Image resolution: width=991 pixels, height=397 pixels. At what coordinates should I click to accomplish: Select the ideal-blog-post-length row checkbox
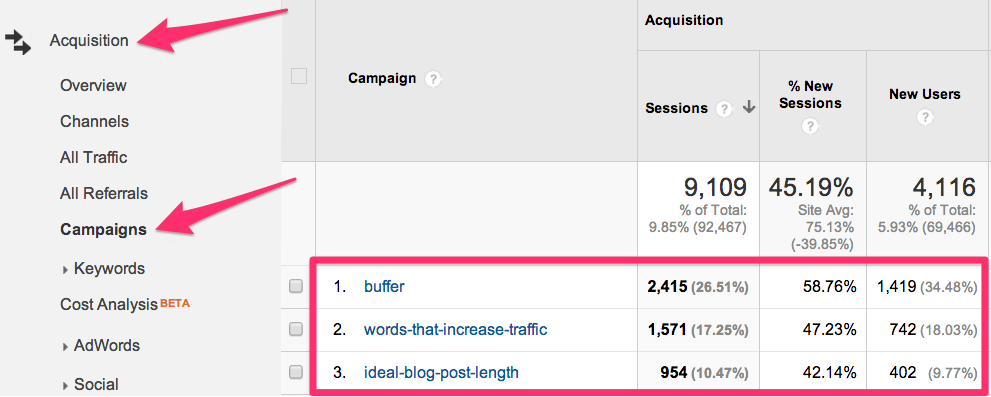tap(296, 372)
